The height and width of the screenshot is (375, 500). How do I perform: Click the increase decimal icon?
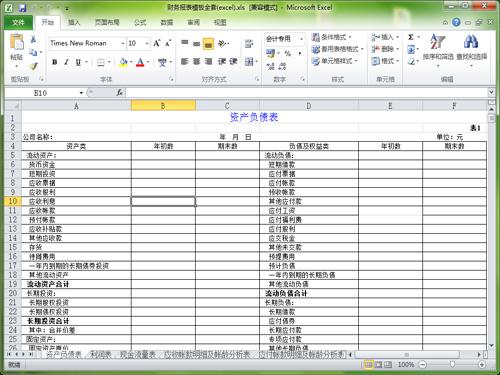pos(270,66)
